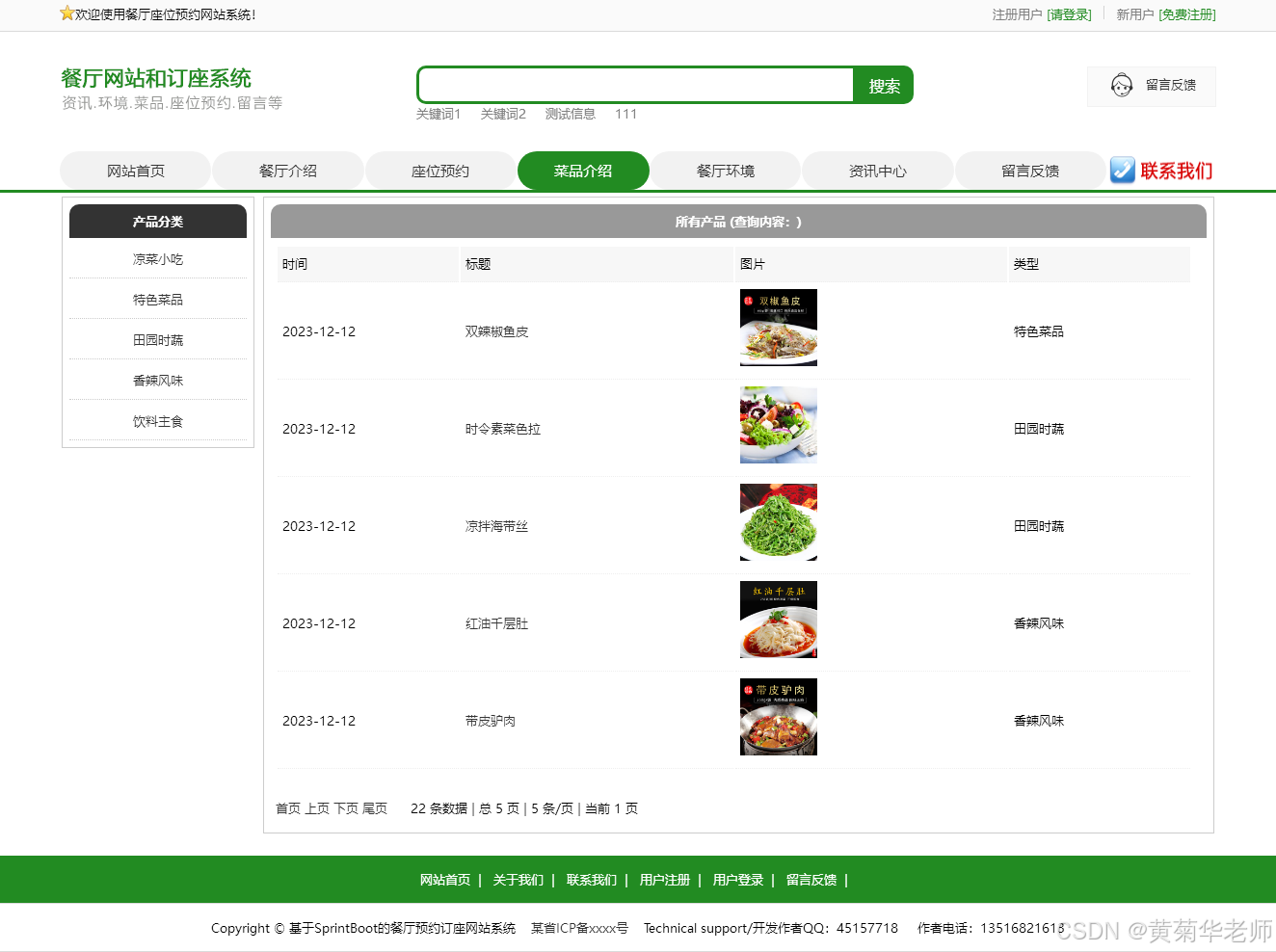1276x952 pixels.
Task: Click the star icon in welcome bar
Action: click(66, 14)
